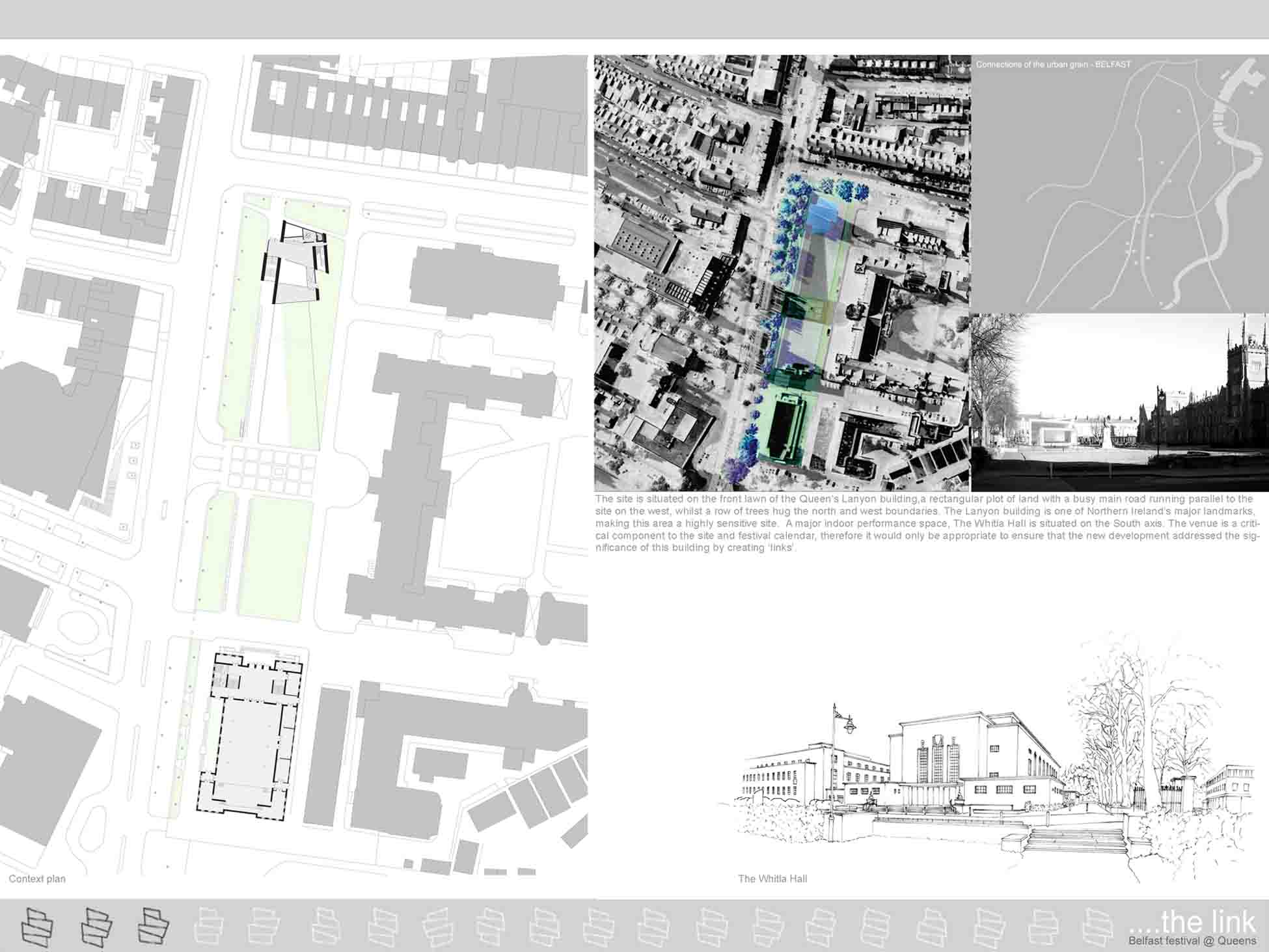
Task: Click the second dark building logo icon
Action: pyautogui.click(x=96, y=926)
